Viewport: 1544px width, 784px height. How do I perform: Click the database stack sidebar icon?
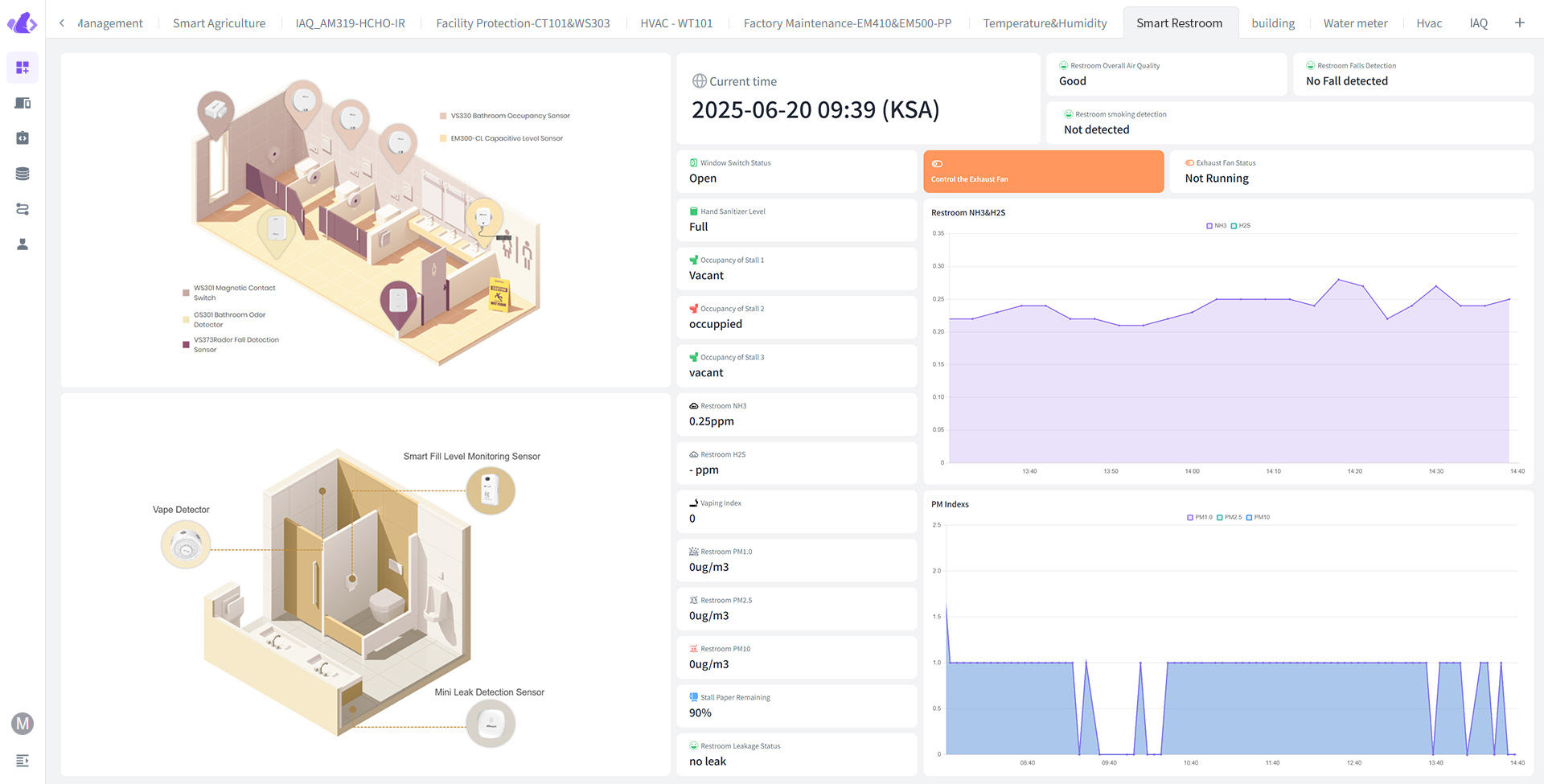coord(23,174)
